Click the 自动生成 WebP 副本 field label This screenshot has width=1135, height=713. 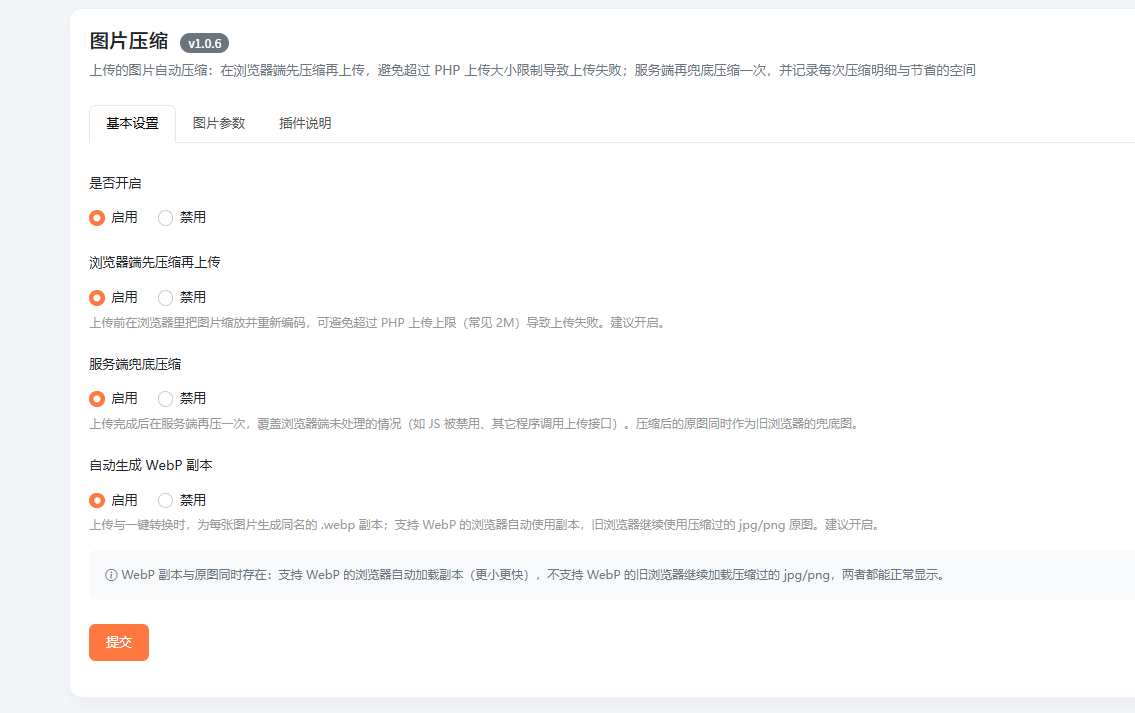tap(151, 465)
